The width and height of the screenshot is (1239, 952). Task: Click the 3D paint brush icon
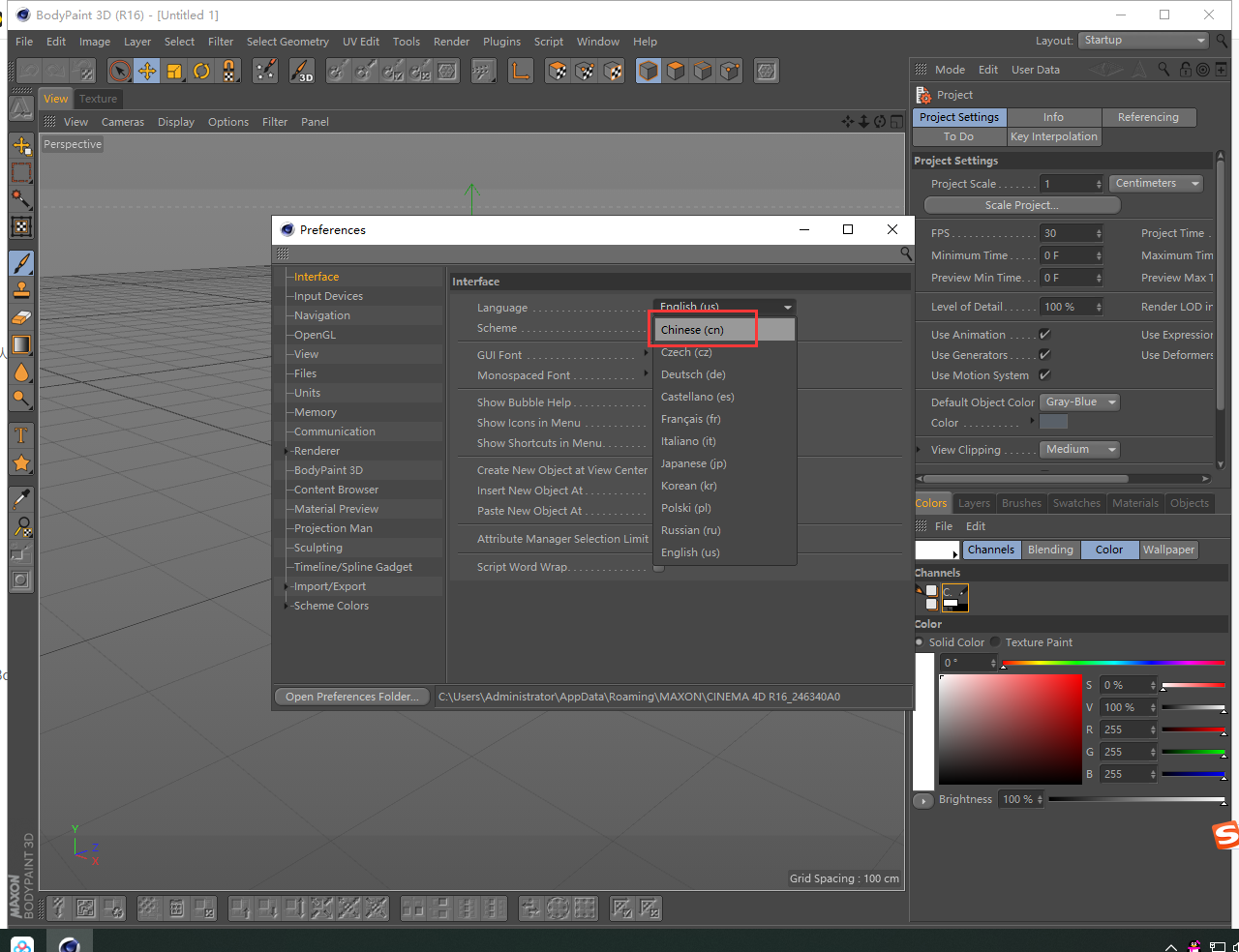click(x=302, y=71)
